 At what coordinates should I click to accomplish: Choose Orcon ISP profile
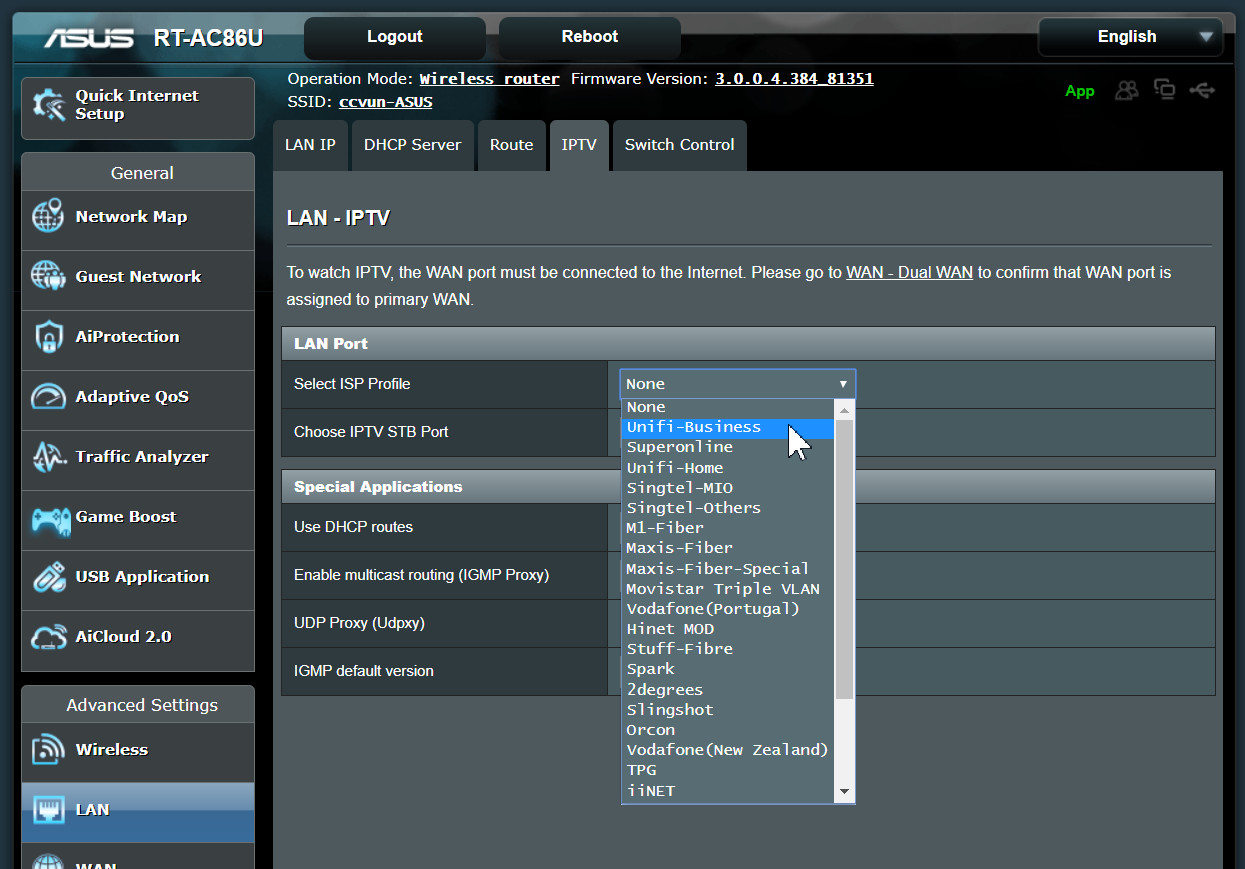(x=728, y=730)
